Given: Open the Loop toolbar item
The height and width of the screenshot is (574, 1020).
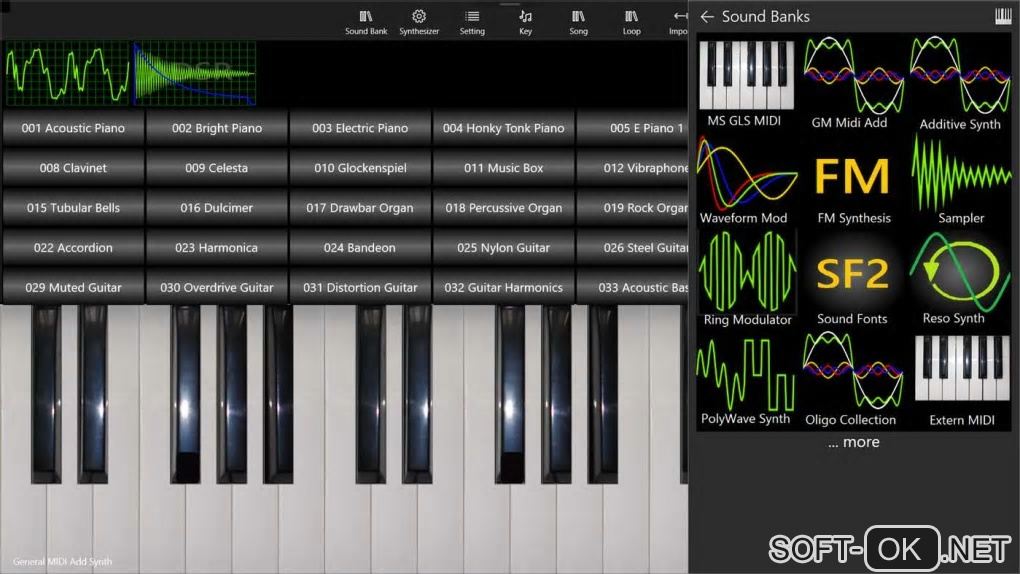Looking at the screenshot, I should pos(631,22).
